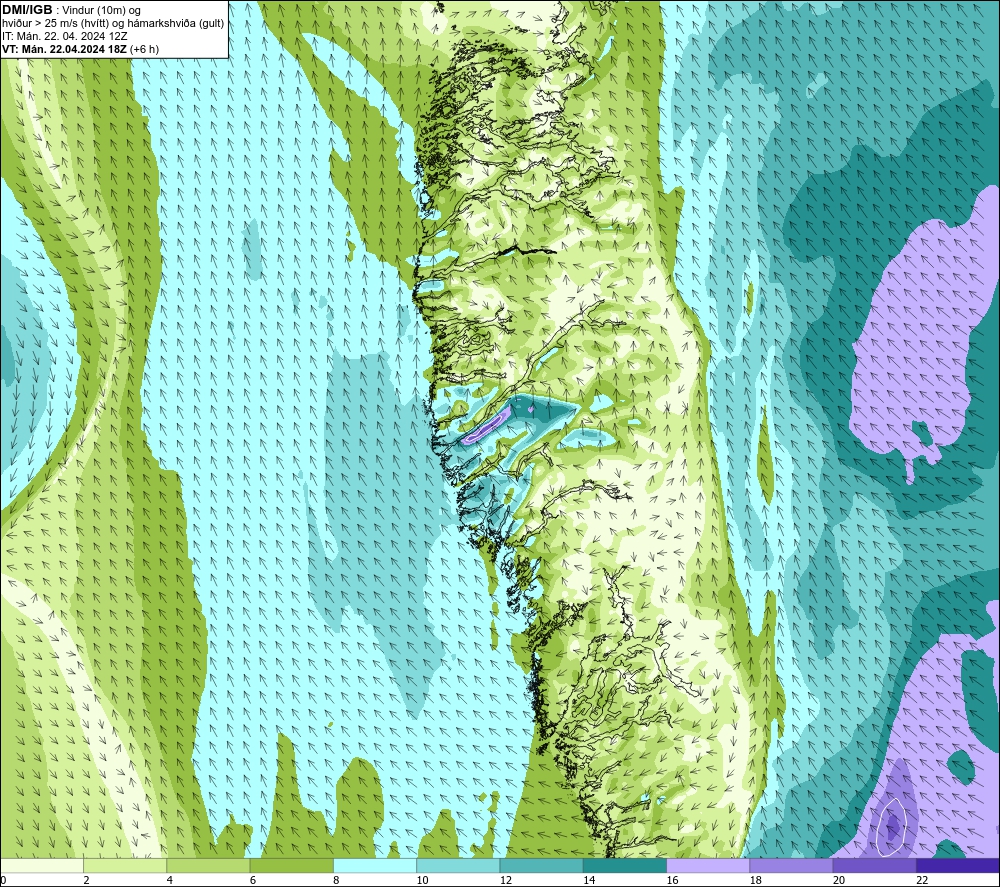Click the 16–18 m/s light purple legend swatch
The height and width of the screenshot is (887, 1000).
pos(708,865)
